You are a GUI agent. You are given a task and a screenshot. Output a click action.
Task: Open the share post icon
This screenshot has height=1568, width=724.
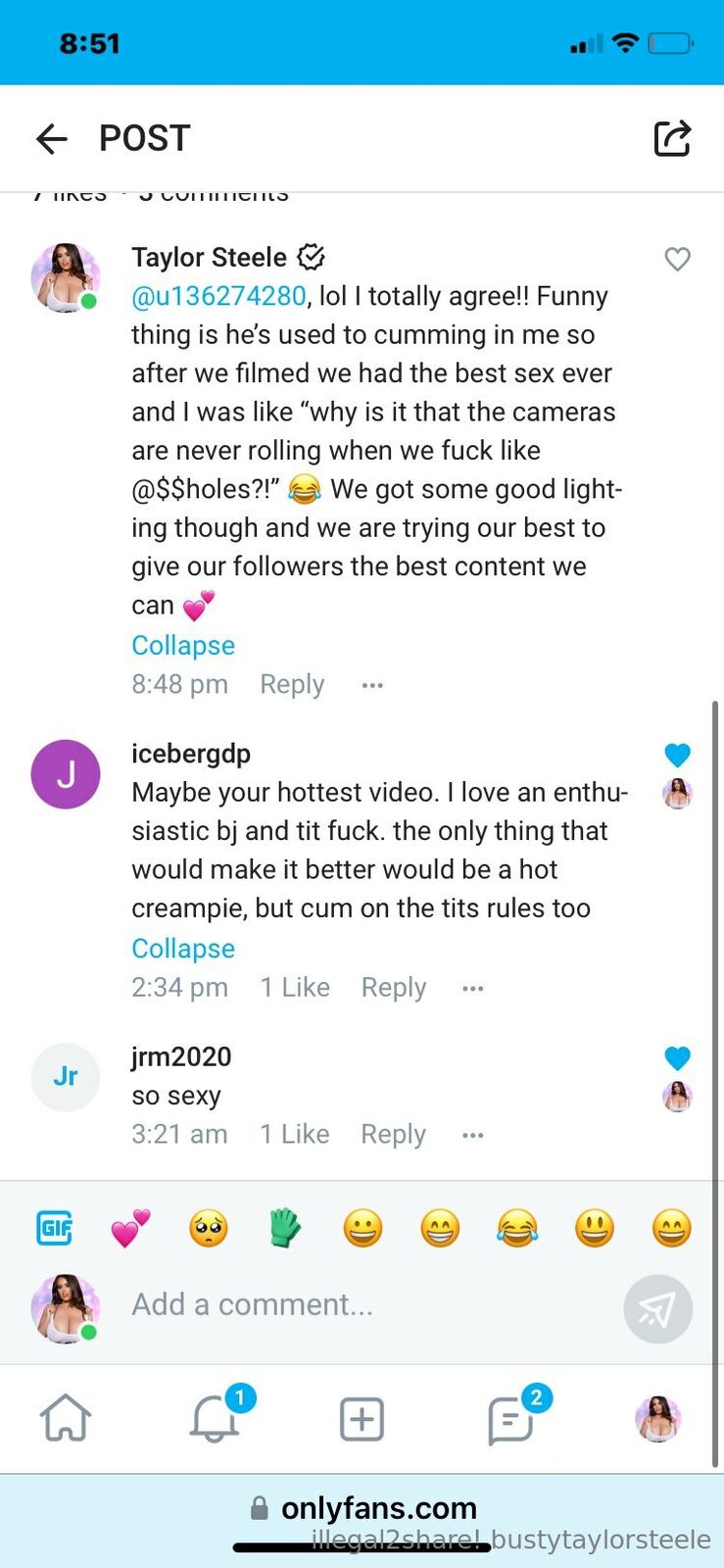click(672, 138)
